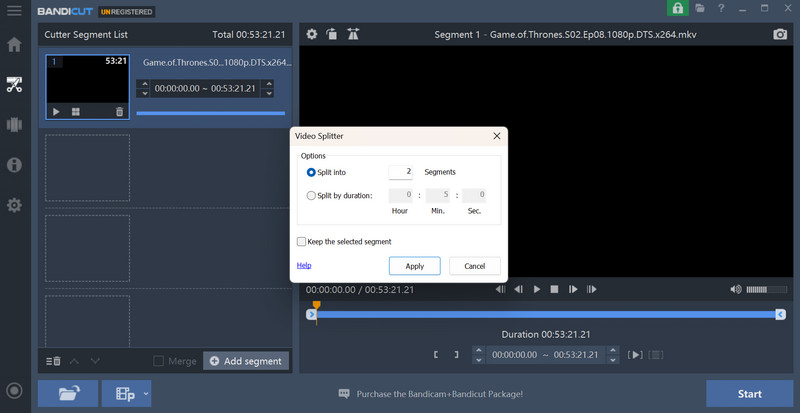
Task: Cancel the Video Splitter dialog
Action: (474, 266)
